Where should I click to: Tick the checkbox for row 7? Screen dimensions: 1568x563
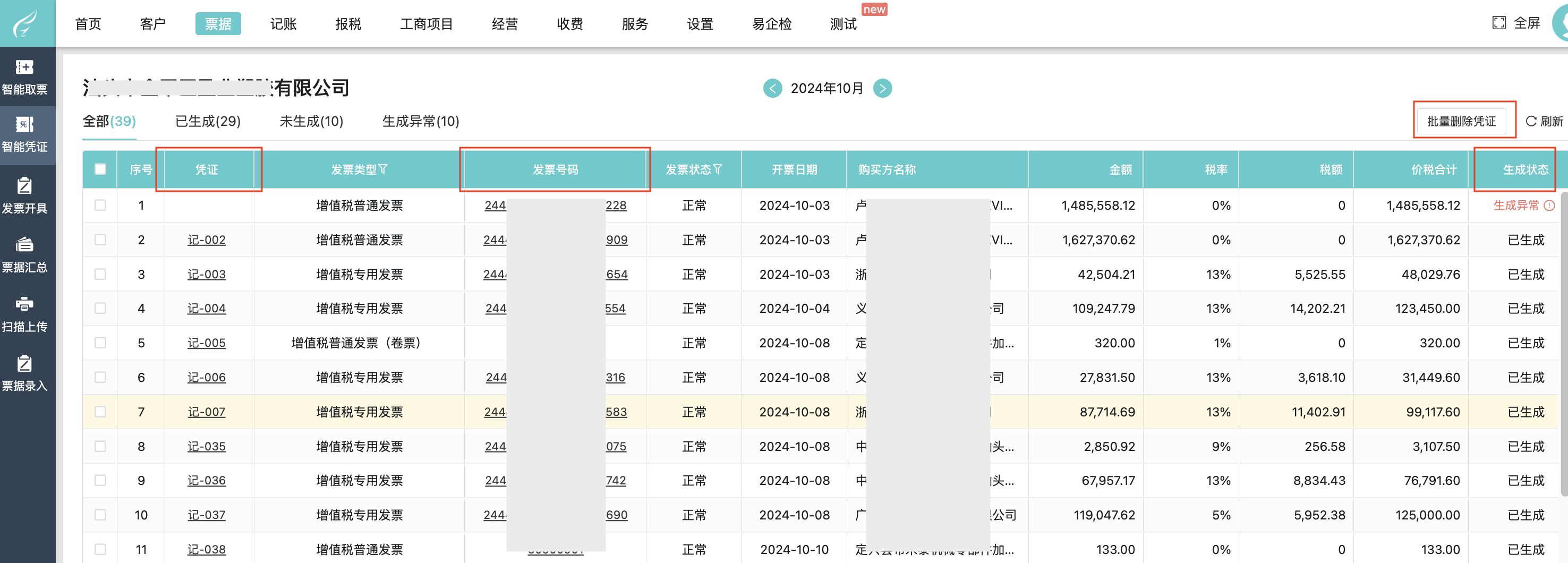(100, 412)
